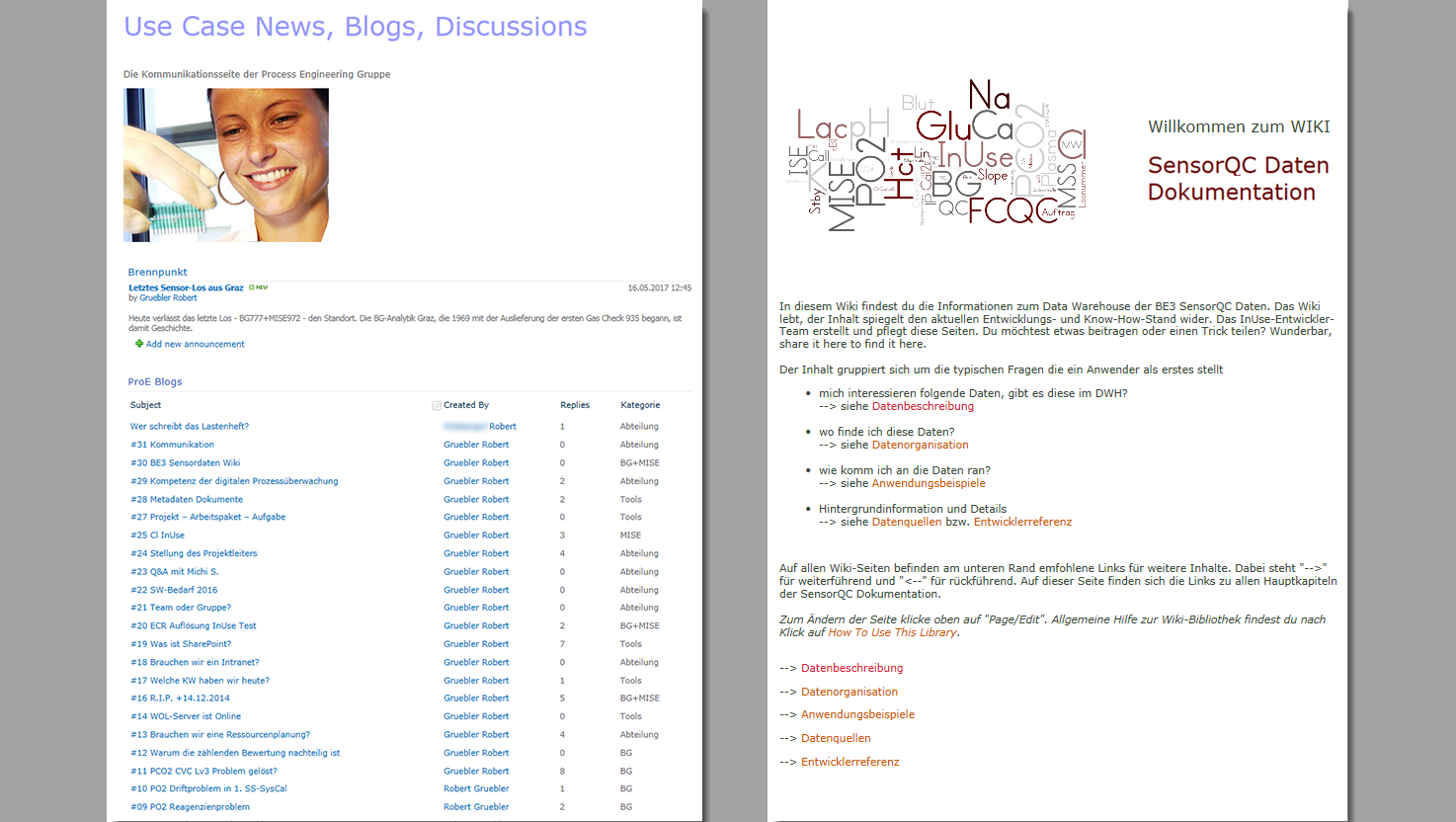Screen dimensions: 1456x822
Task: Open #24 Stellung des Projektleiters
Action: [194, 553]
